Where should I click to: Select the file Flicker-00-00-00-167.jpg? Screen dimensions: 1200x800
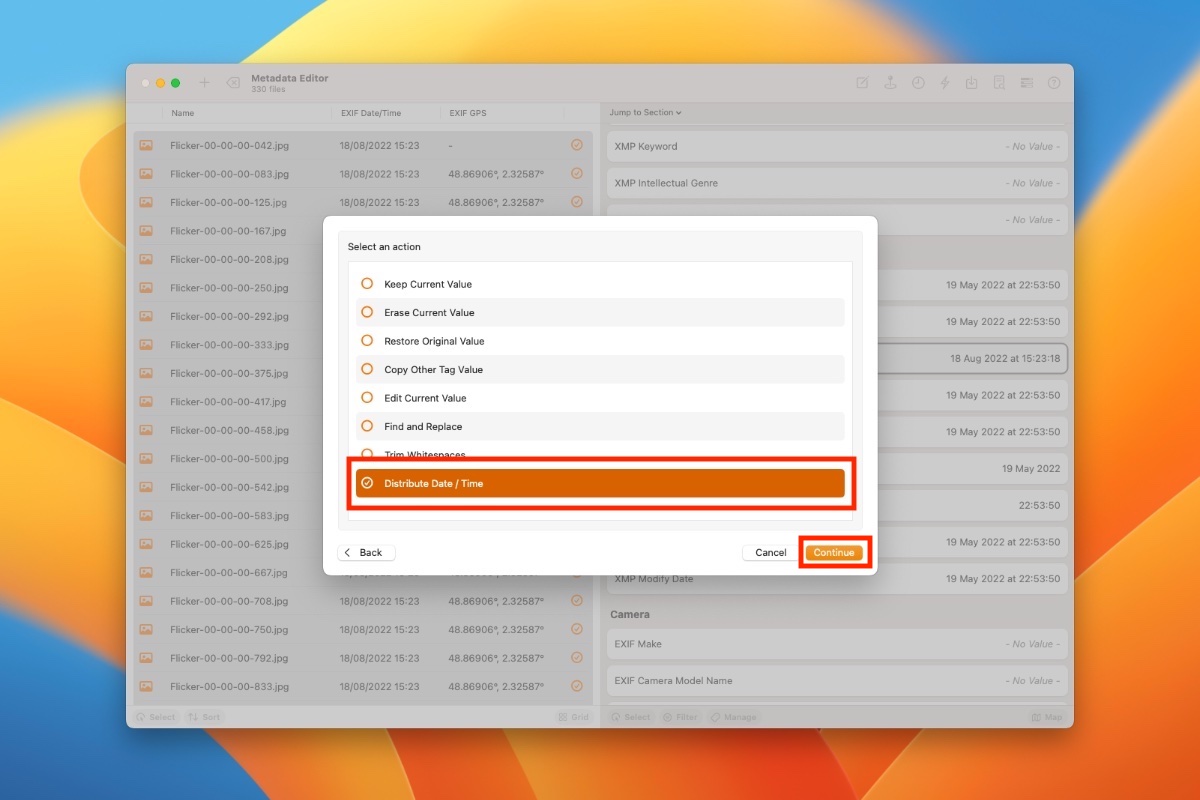(x=228, y=231)
